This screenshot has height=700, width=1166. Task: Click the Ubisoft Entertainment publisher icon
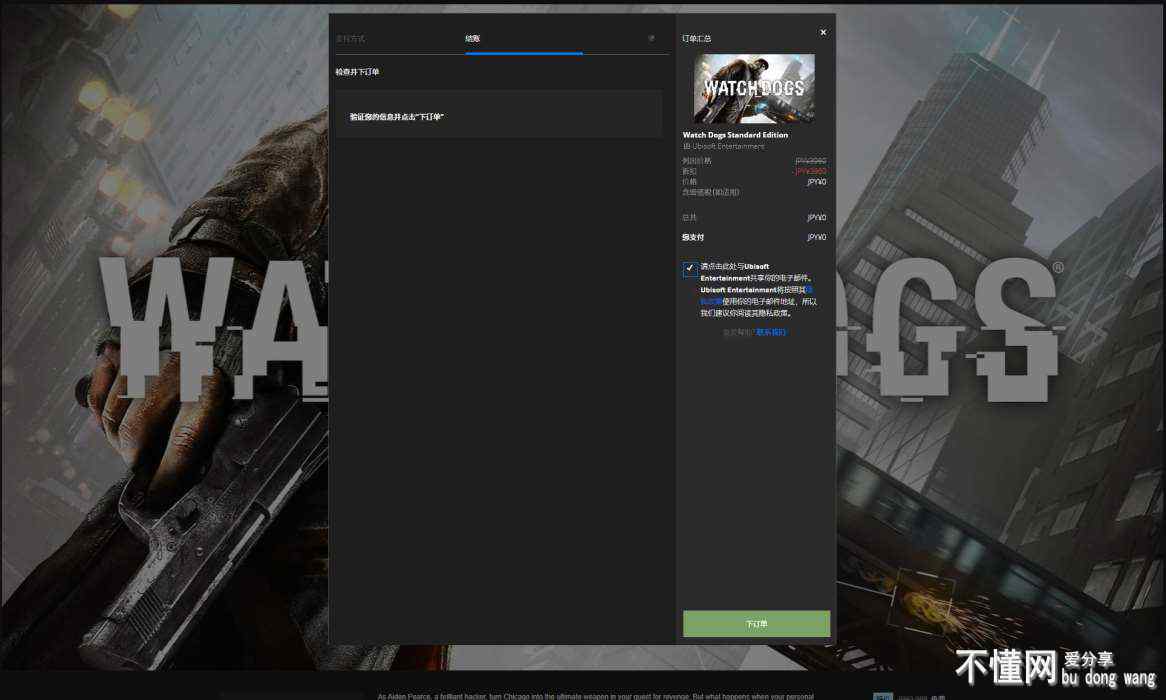tap(687, 147)
